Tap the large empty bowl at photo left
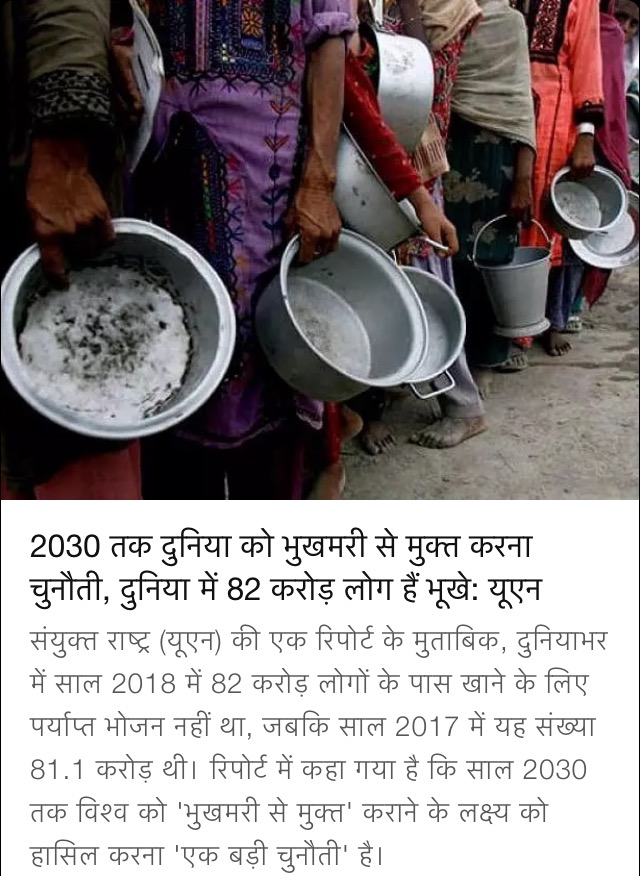 [x=116, y=328]
